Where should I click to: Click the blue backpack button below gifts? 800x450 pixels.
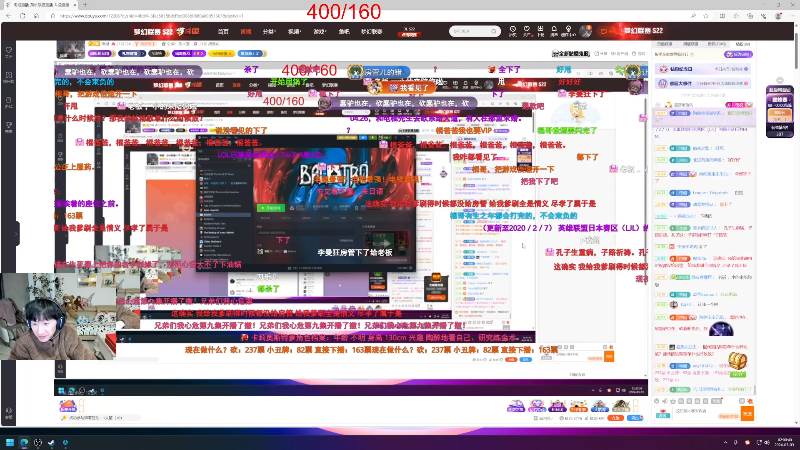point(635,418)
